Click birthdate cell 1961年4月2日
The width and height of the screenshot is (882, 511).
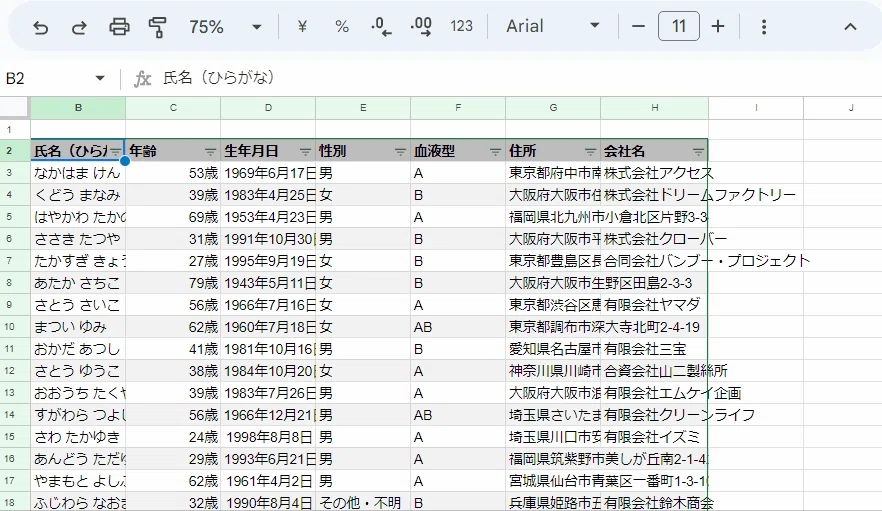click(x=268, y=481)
